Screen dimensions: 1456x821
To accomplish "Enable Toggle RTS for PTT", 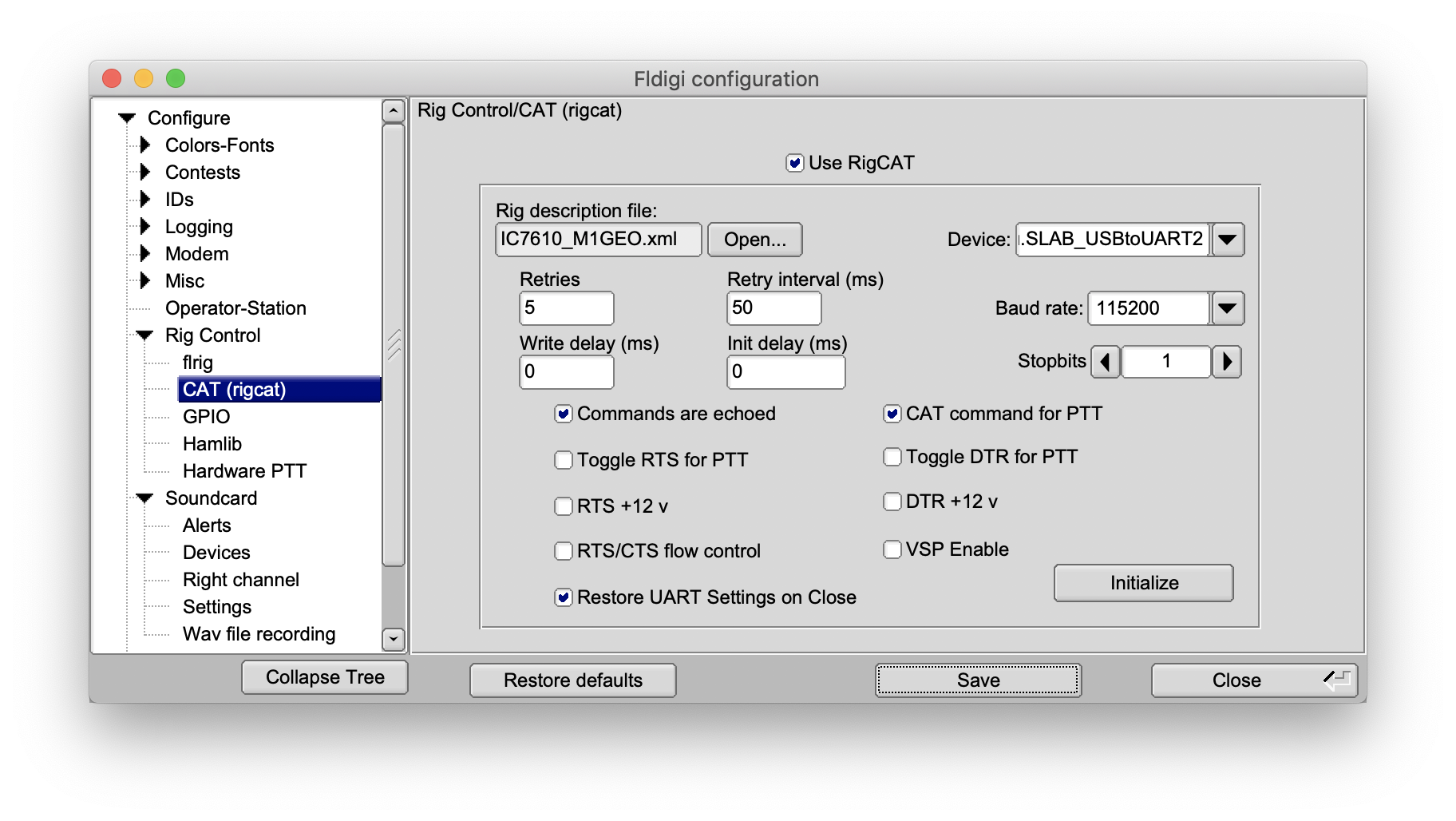I will [x=564, y=460].
